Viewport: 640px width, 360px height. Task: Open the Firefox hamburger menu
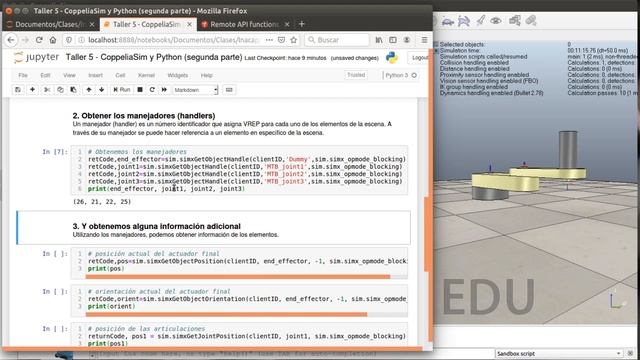pos(424,40)
